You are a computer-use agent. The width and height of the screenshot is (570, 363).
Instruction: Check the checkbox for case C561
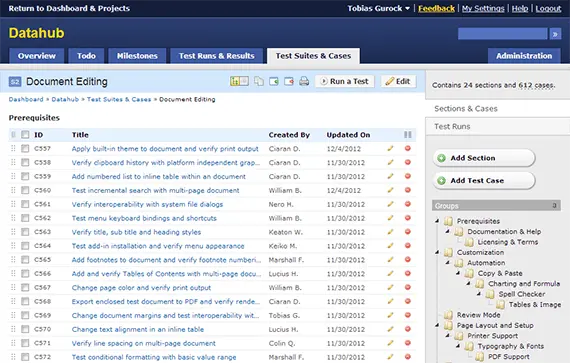click(25, 204)
